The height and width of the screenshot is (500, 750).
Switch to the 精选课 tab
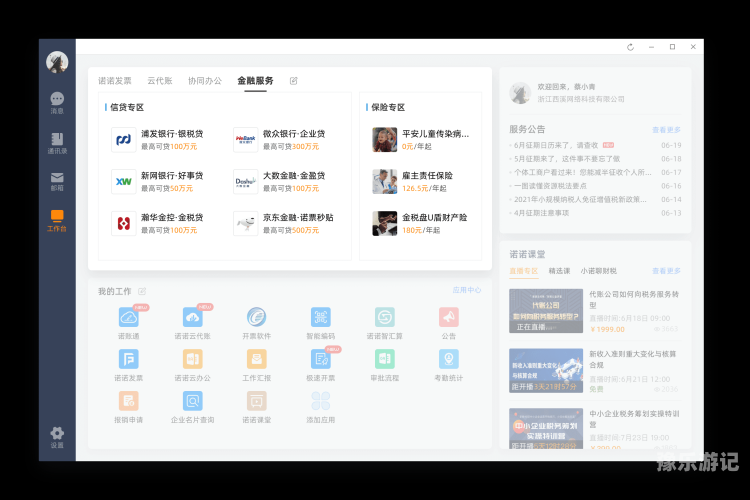(559, 271)
